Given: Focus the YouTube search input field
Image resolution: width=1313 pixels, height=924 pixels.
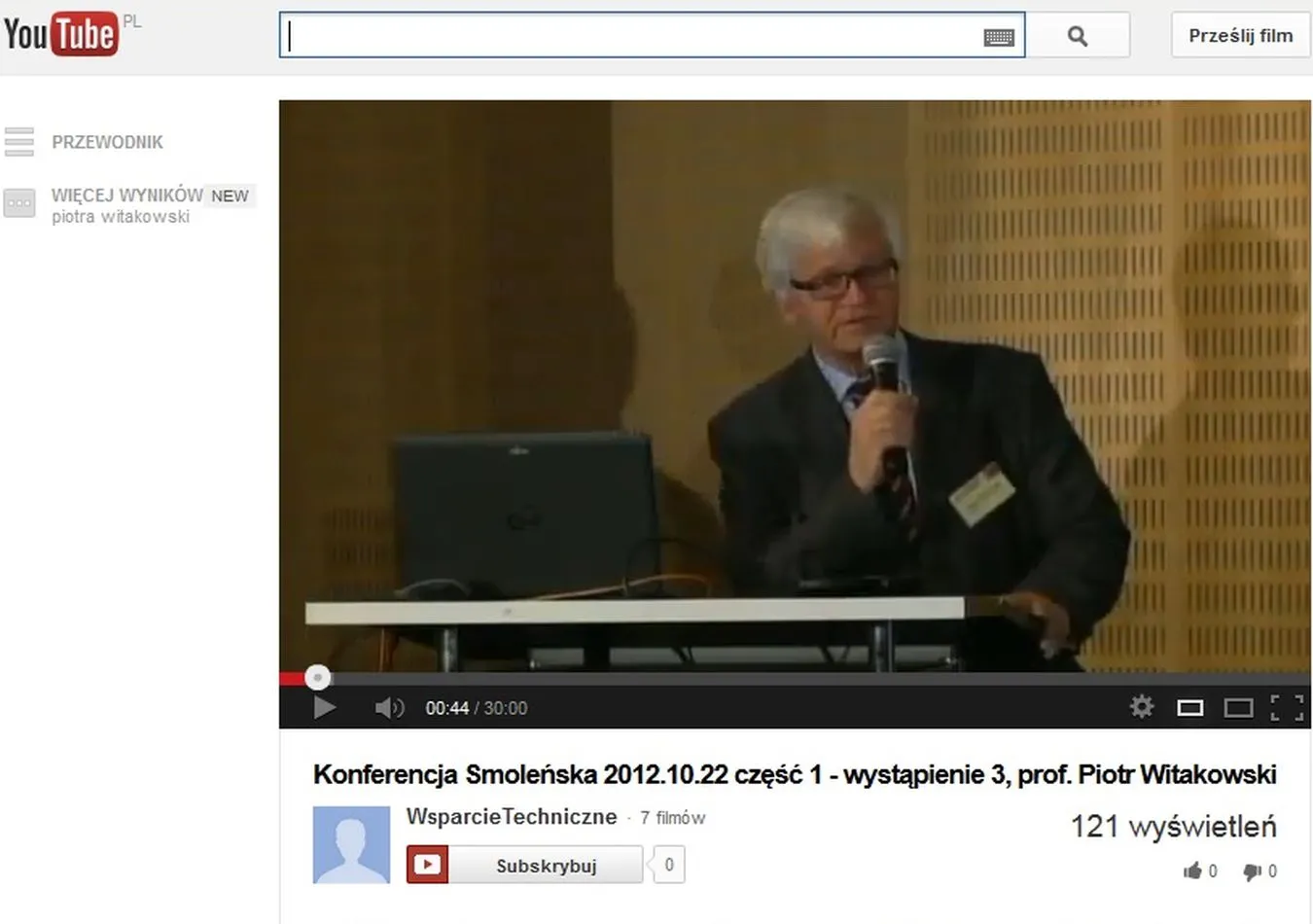Looking at the screenshot, I should click(x=632, y=36).
